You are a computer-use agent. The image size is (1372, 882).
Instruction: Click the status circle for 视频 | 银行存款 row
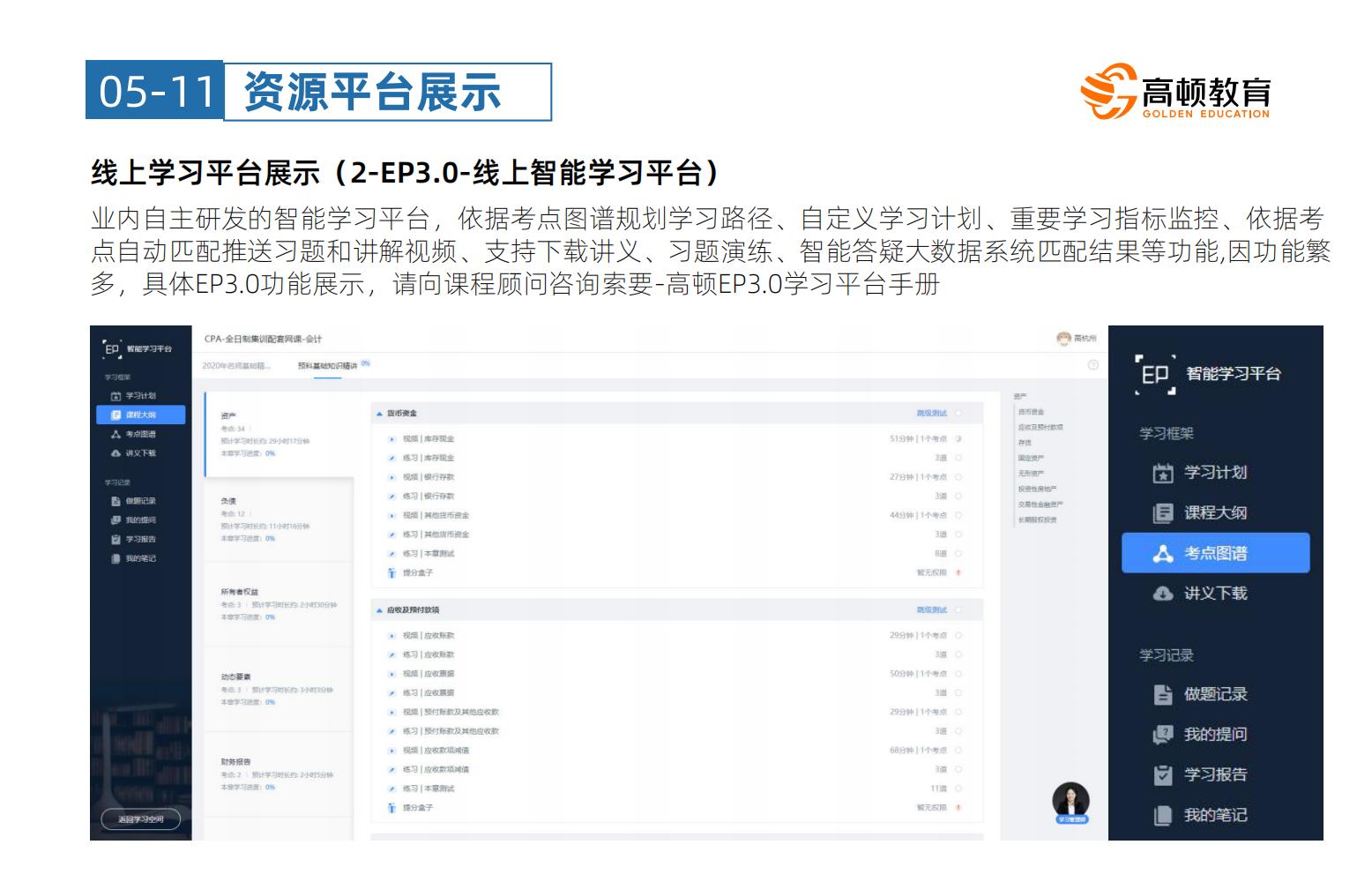(x=958, y=477)
